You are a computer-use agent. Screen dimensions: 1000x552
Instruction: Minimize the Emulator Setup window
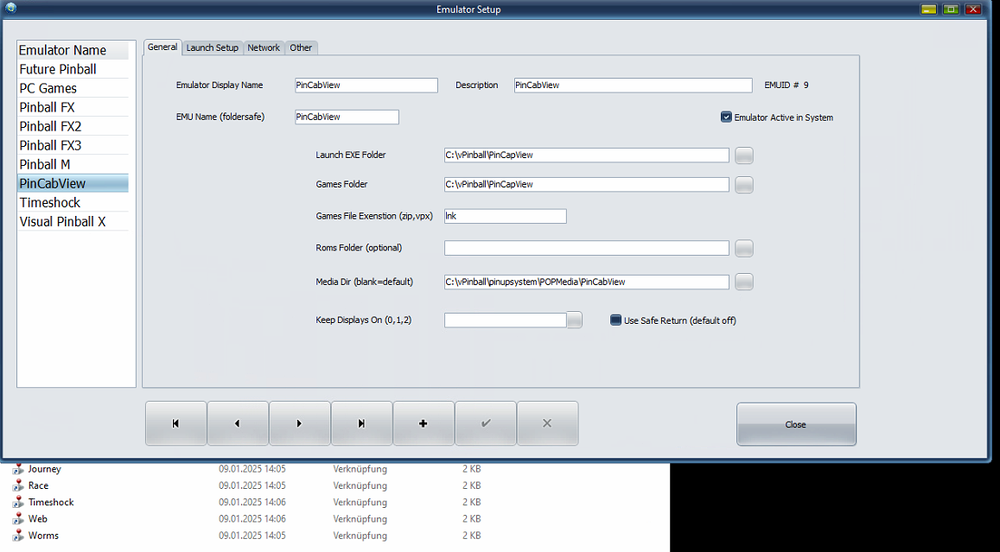point(929,10)
